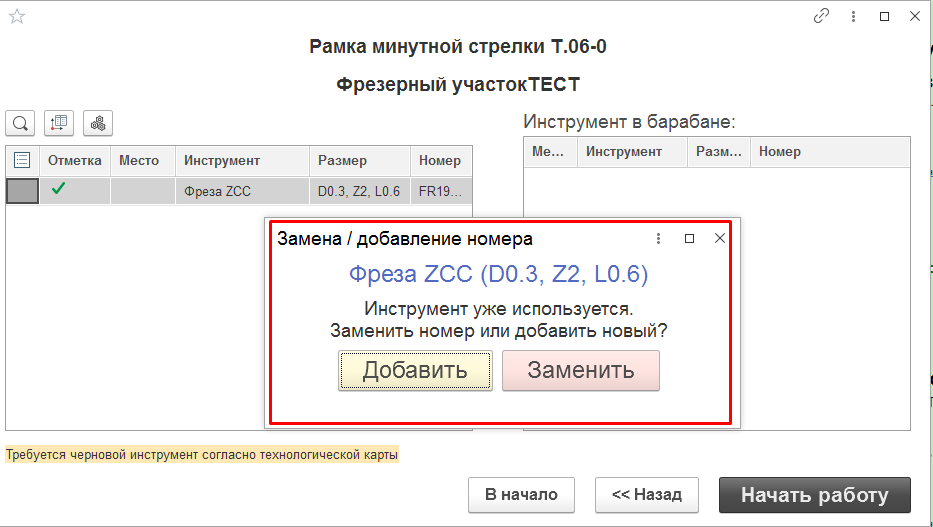Click the technological card layout icon
933x527 pixels.
(59, 123)
